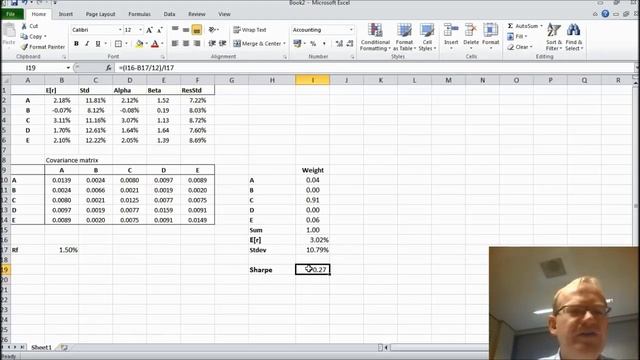
Task: Switch to the Page Layout tab
Action: click(100, 14)
